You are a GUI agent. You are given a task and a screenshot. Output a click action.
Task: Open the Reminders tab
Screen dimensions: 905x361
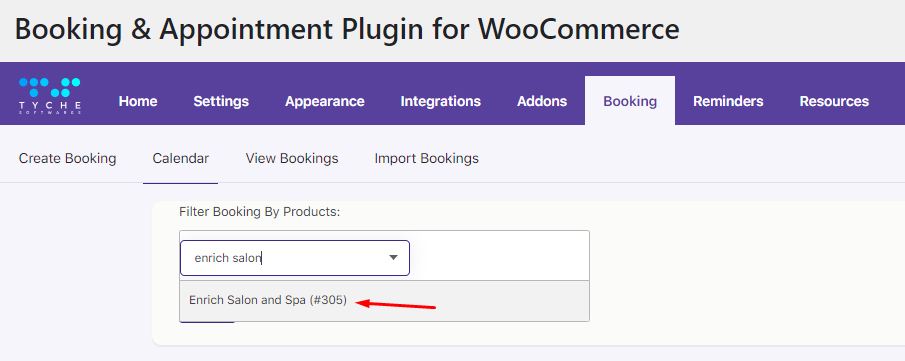pos(728,101)
